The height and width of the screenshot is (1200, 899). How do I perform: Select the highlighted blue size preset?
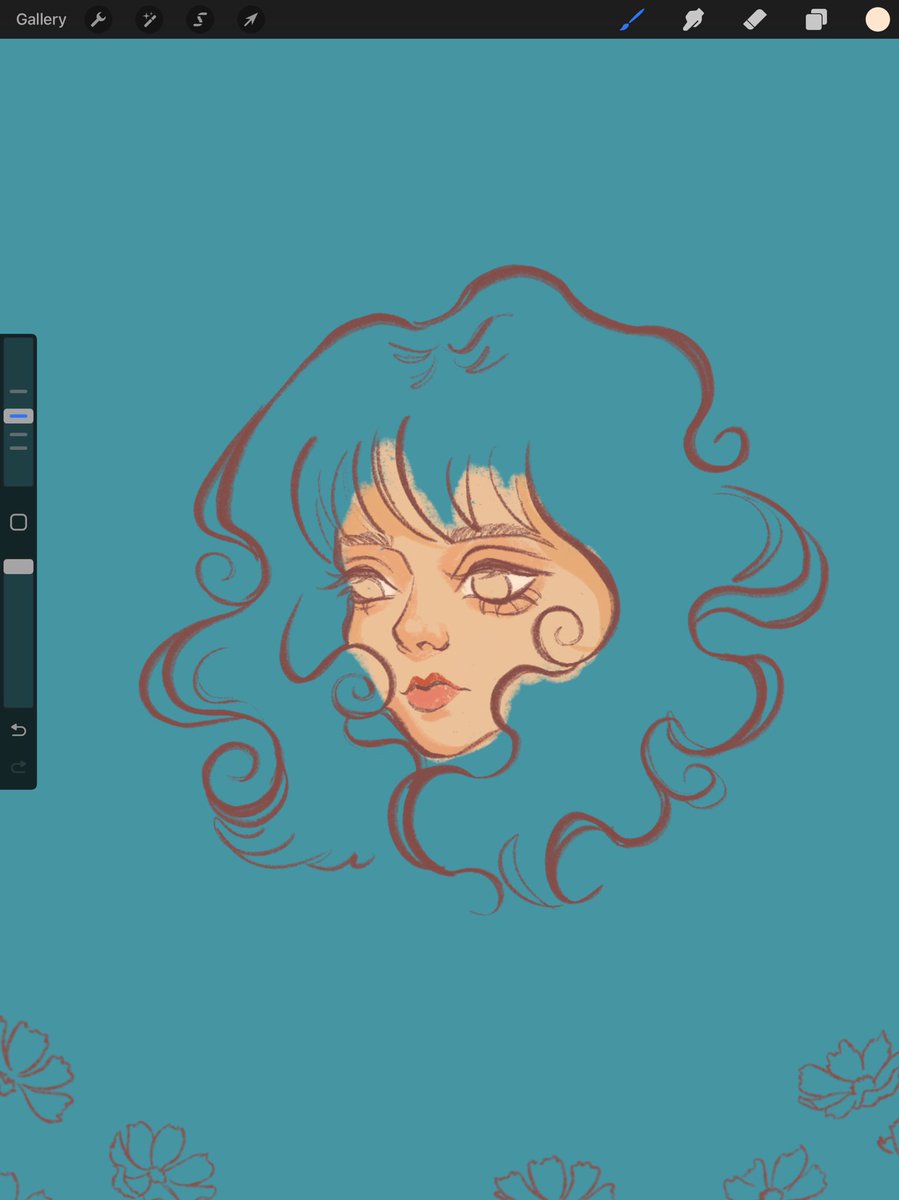[17, 415]
